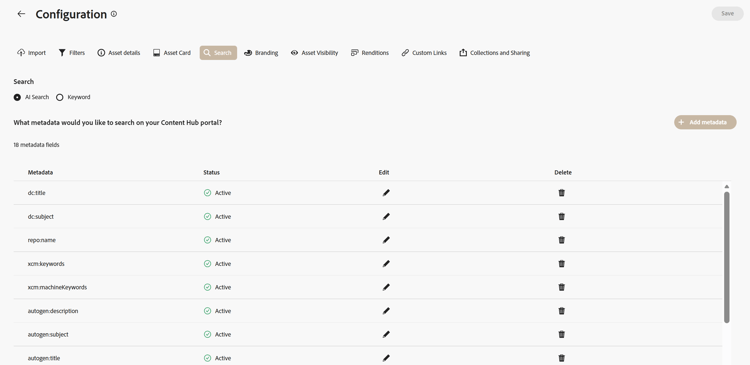Screen dimensions: 750x365
Task: Delete the xcm:keywords metadata row
Action: coord(562,264)
